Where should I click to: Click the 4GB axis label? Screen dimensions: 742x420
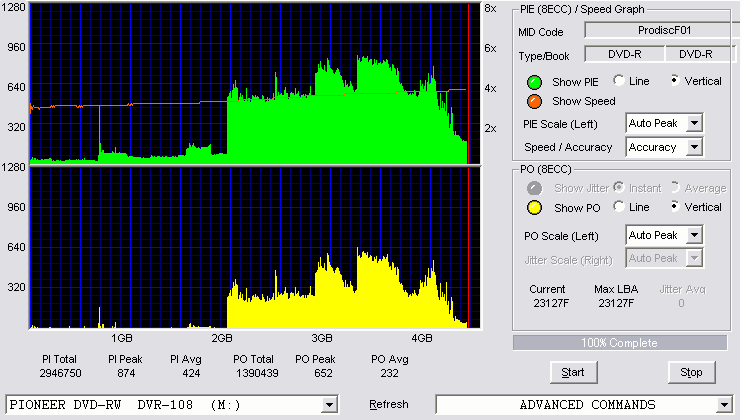tap(422, 338)
